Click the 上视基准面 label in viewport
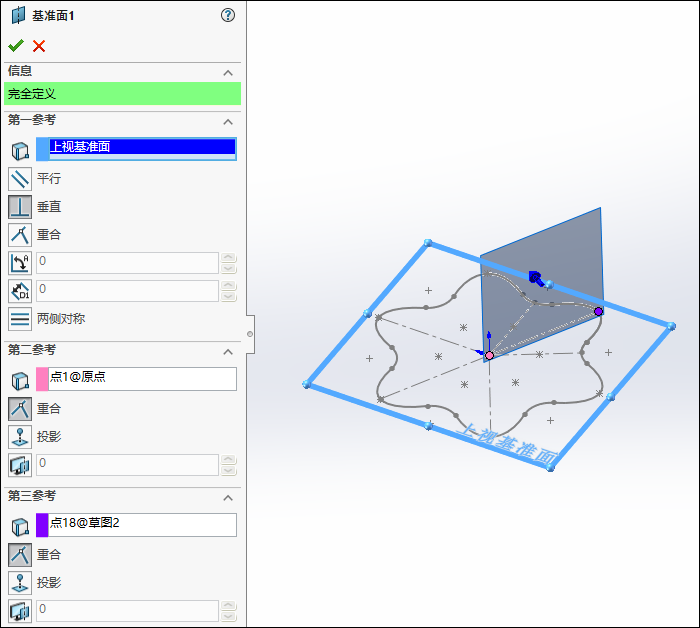 pyautogui.click(x=508, y=444)
